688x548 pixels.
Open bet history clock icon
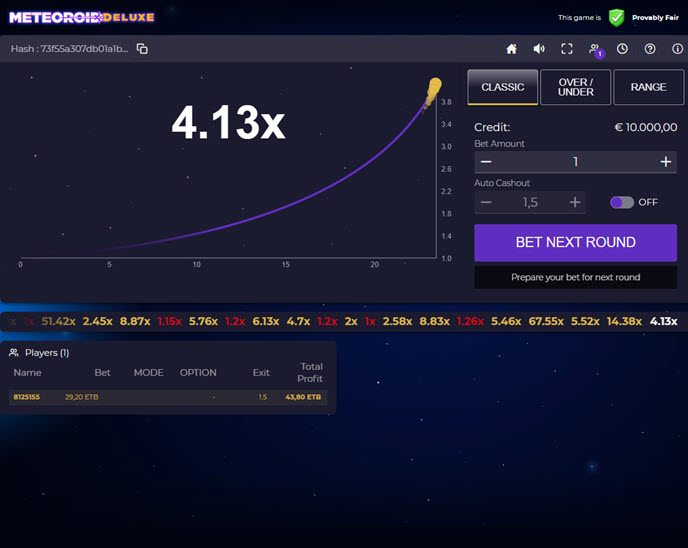pos(622,49)
